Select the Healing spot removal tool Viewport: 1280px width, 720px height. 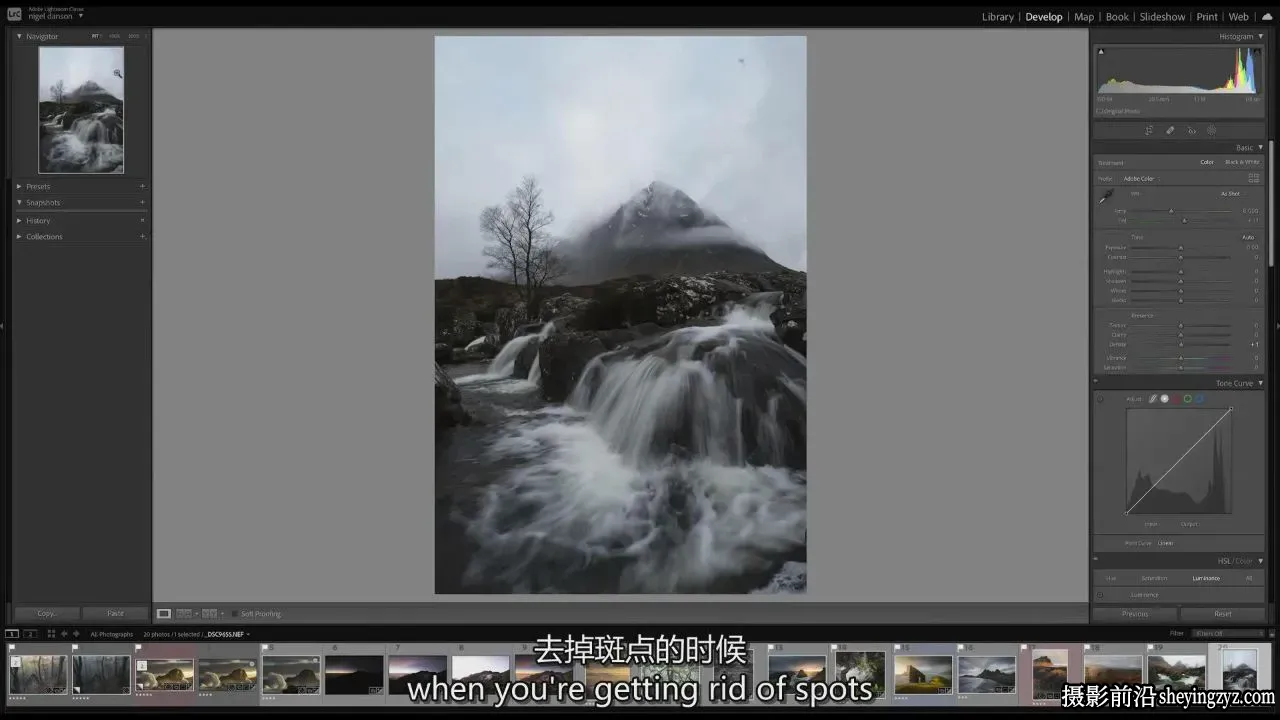tap(1170, 130)
